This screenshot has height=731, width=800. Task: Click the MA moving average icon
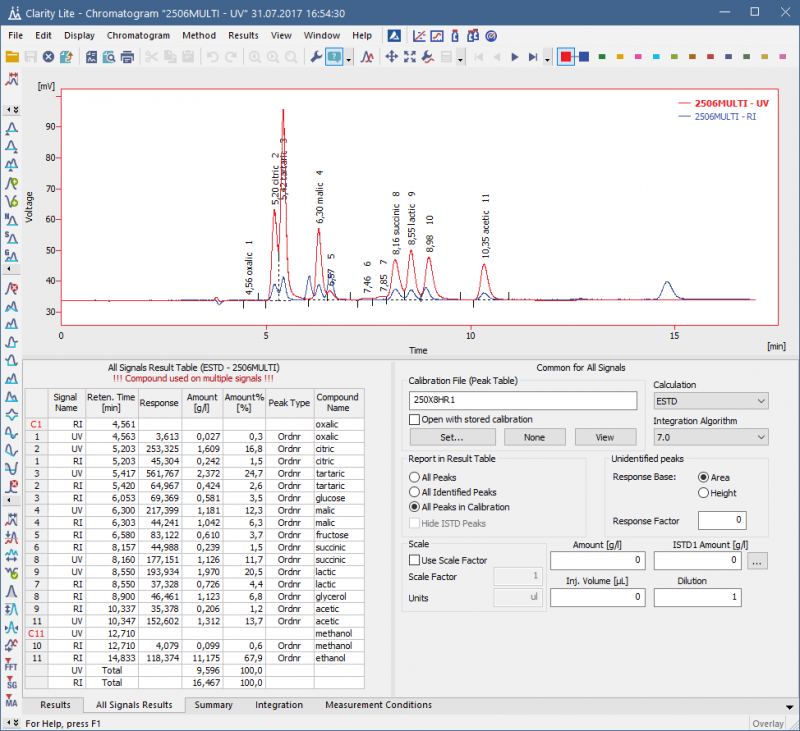(12, 699)
